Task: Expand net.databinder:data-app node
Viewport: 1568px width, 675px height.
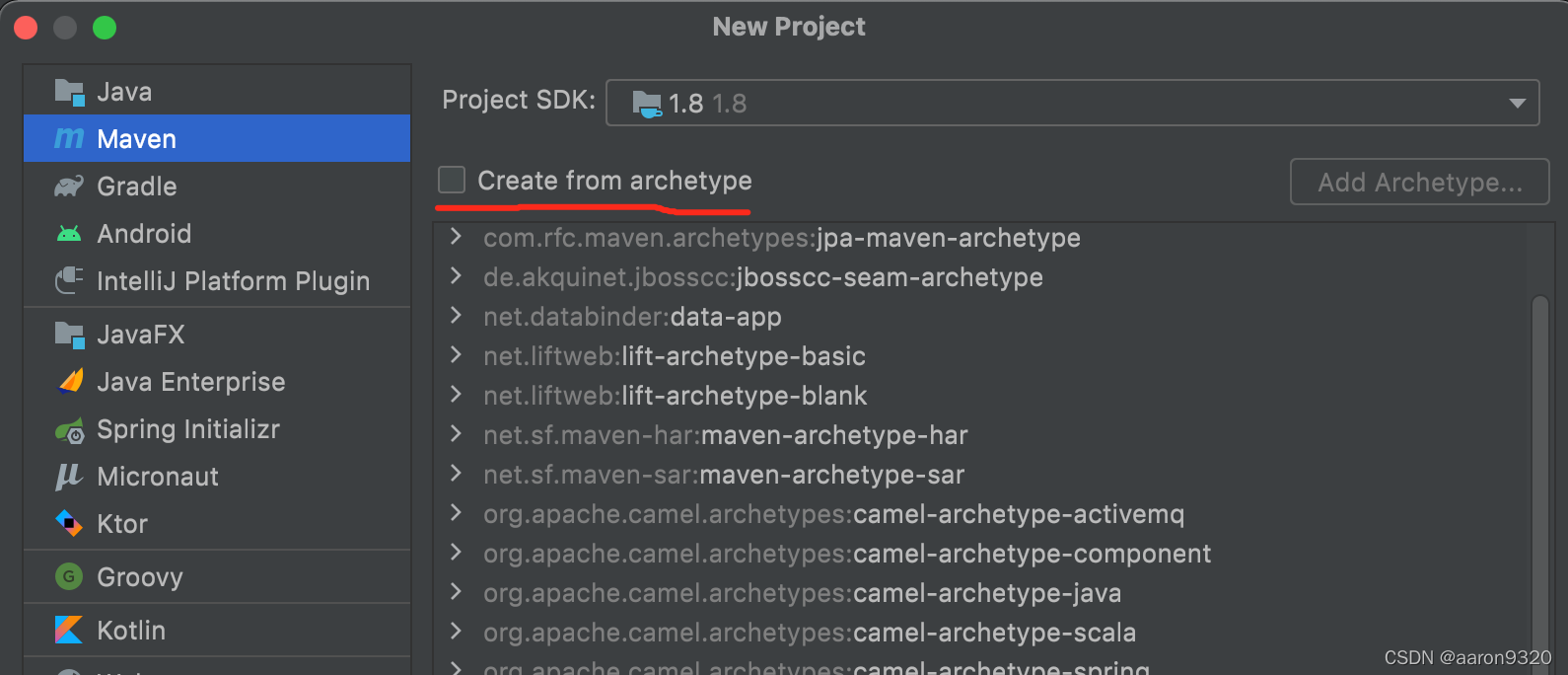Action: pyautogui.click(x=456, y=316)
